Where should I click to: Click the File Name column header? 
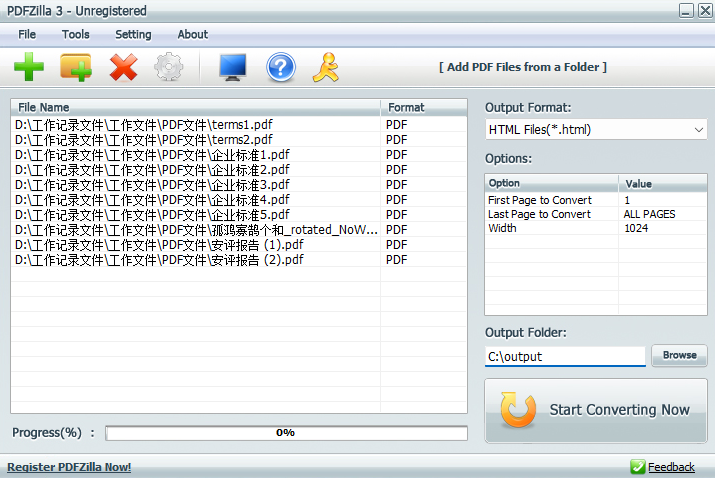point(196,107)
